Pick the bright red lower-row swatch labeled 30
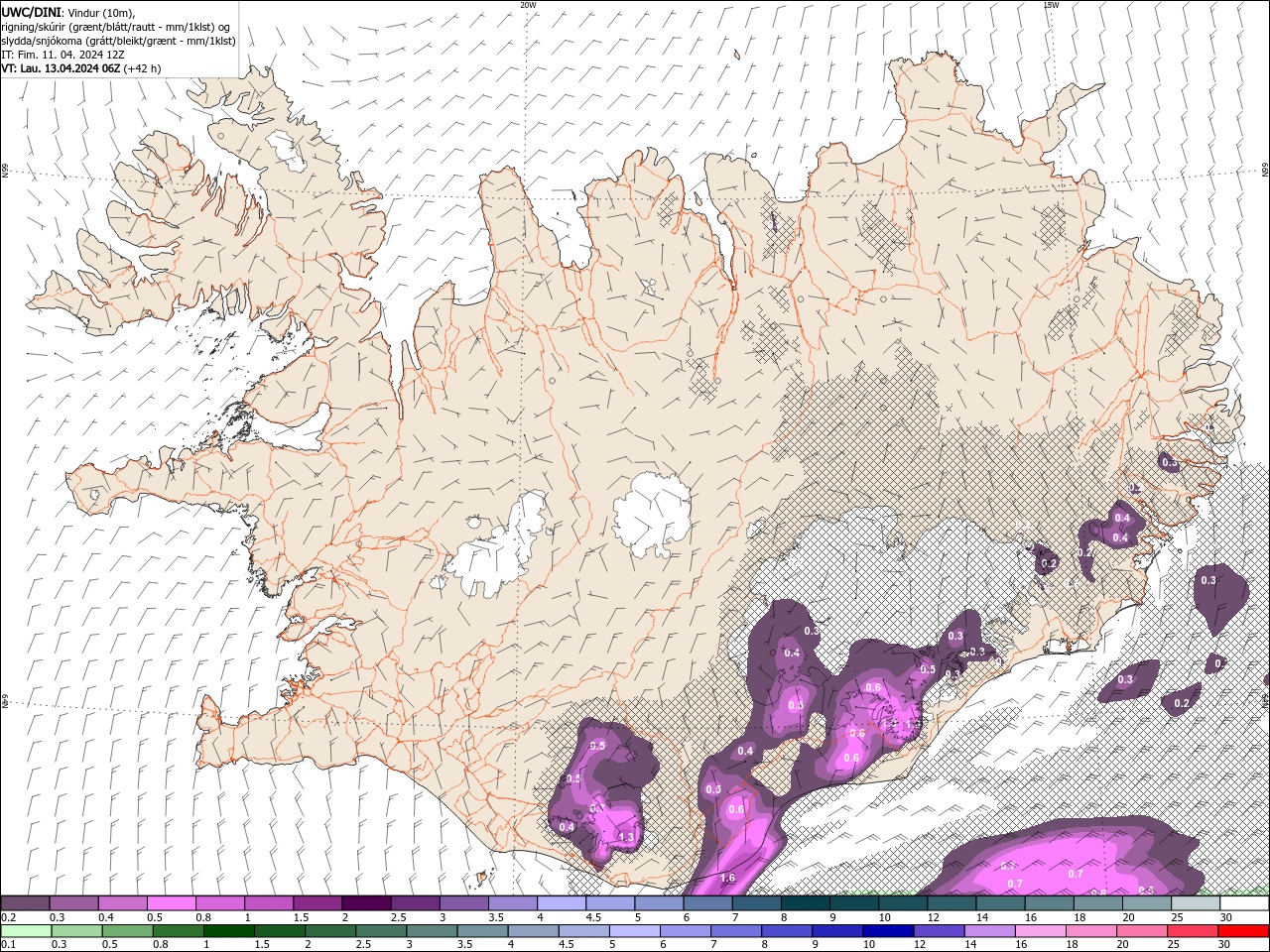Viewport: 1270px width, 952px height. click(1243, 931)
